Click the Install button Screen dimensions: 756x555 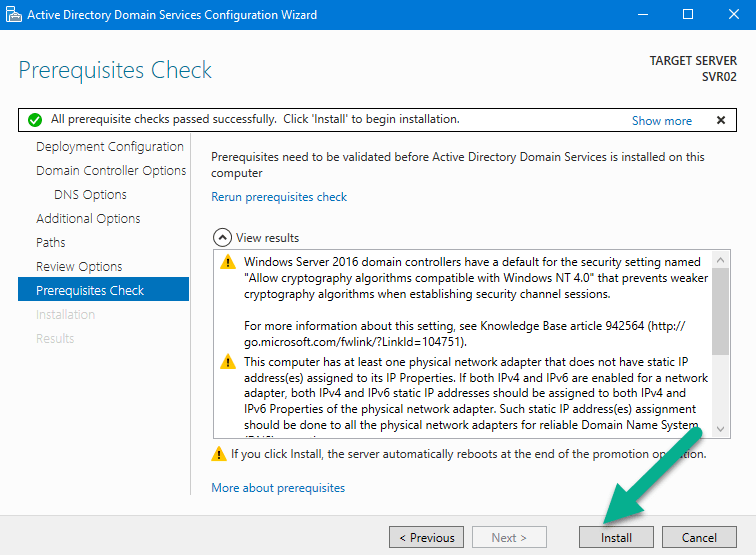click(x=616, y=537)
